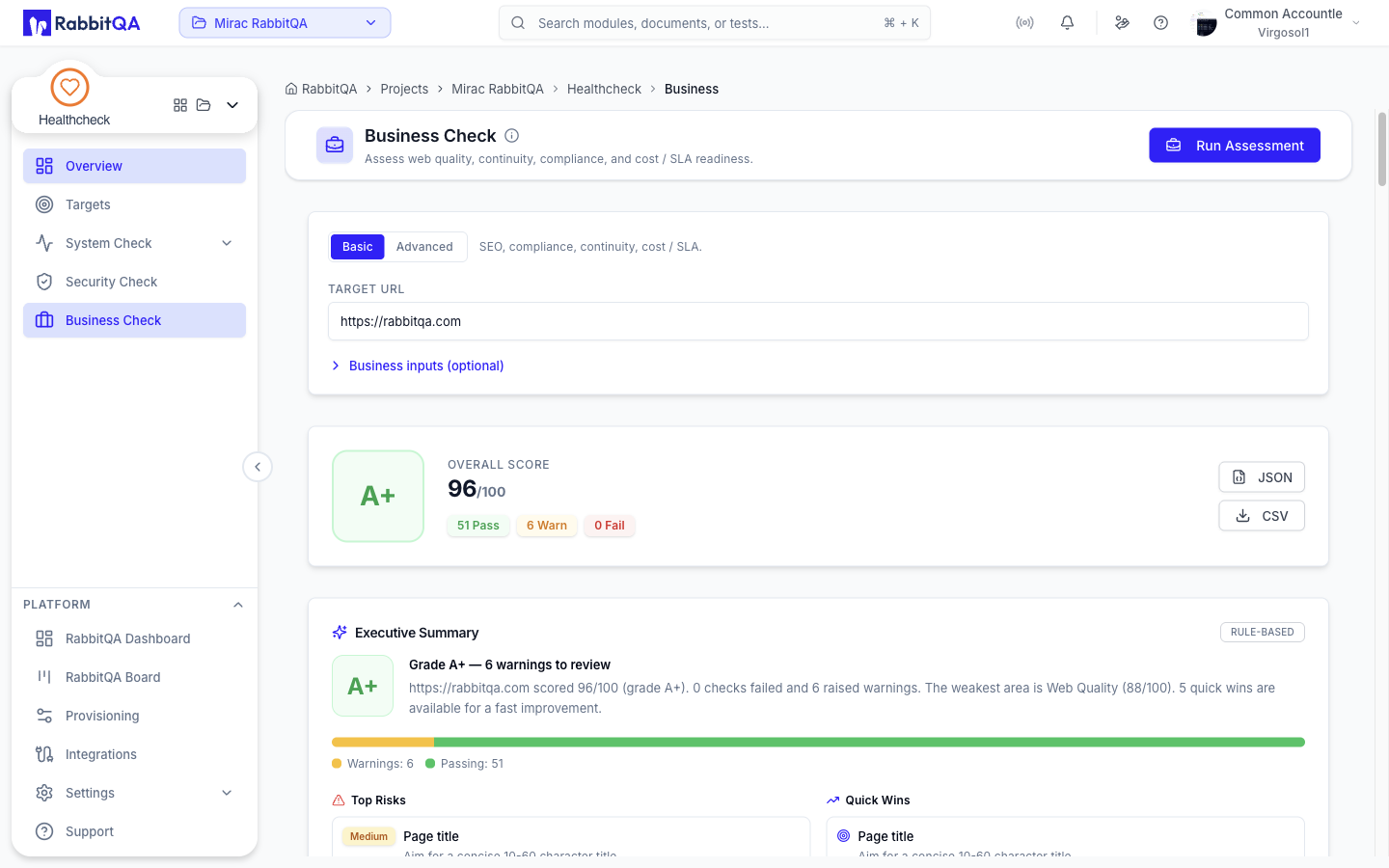Screen dimensions: 1389x868
Task: Click the Security Check shield icon
Action: tap(44, 282)
